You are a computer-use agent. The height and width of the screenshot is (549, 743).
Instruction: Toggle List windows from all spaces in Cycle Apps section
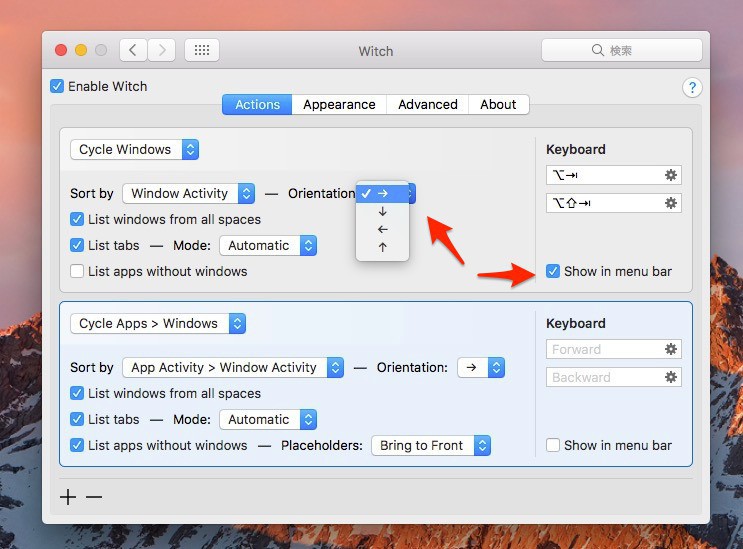[x=77, y=393]
